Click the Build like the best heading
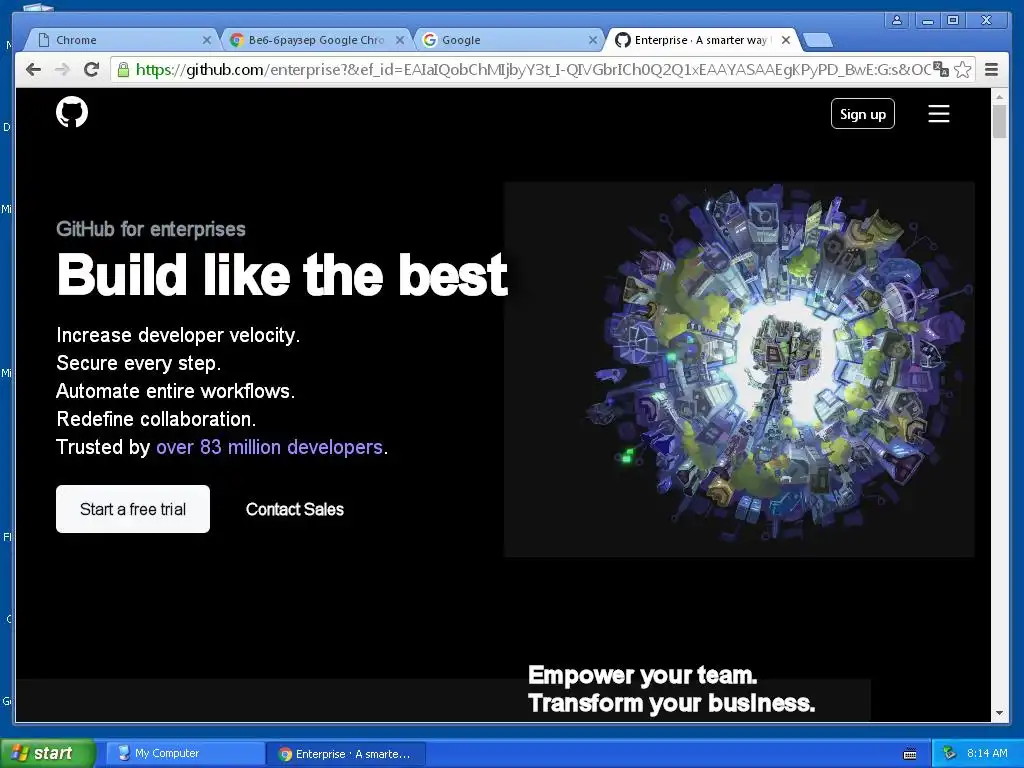The height and width of the screenshot is (768, 1024). [x=282, y=274]
